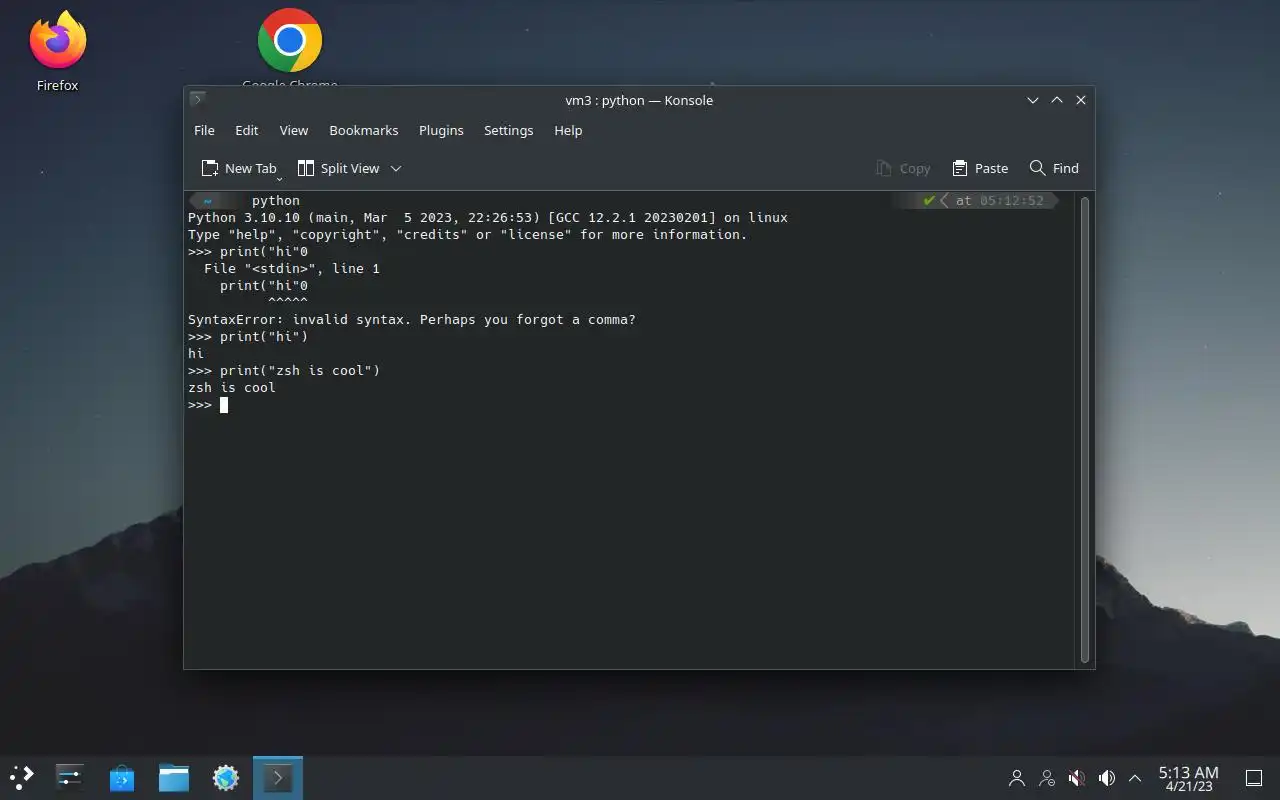
Task: Open the Konsole window menu icon
Action: click(198, 99)
